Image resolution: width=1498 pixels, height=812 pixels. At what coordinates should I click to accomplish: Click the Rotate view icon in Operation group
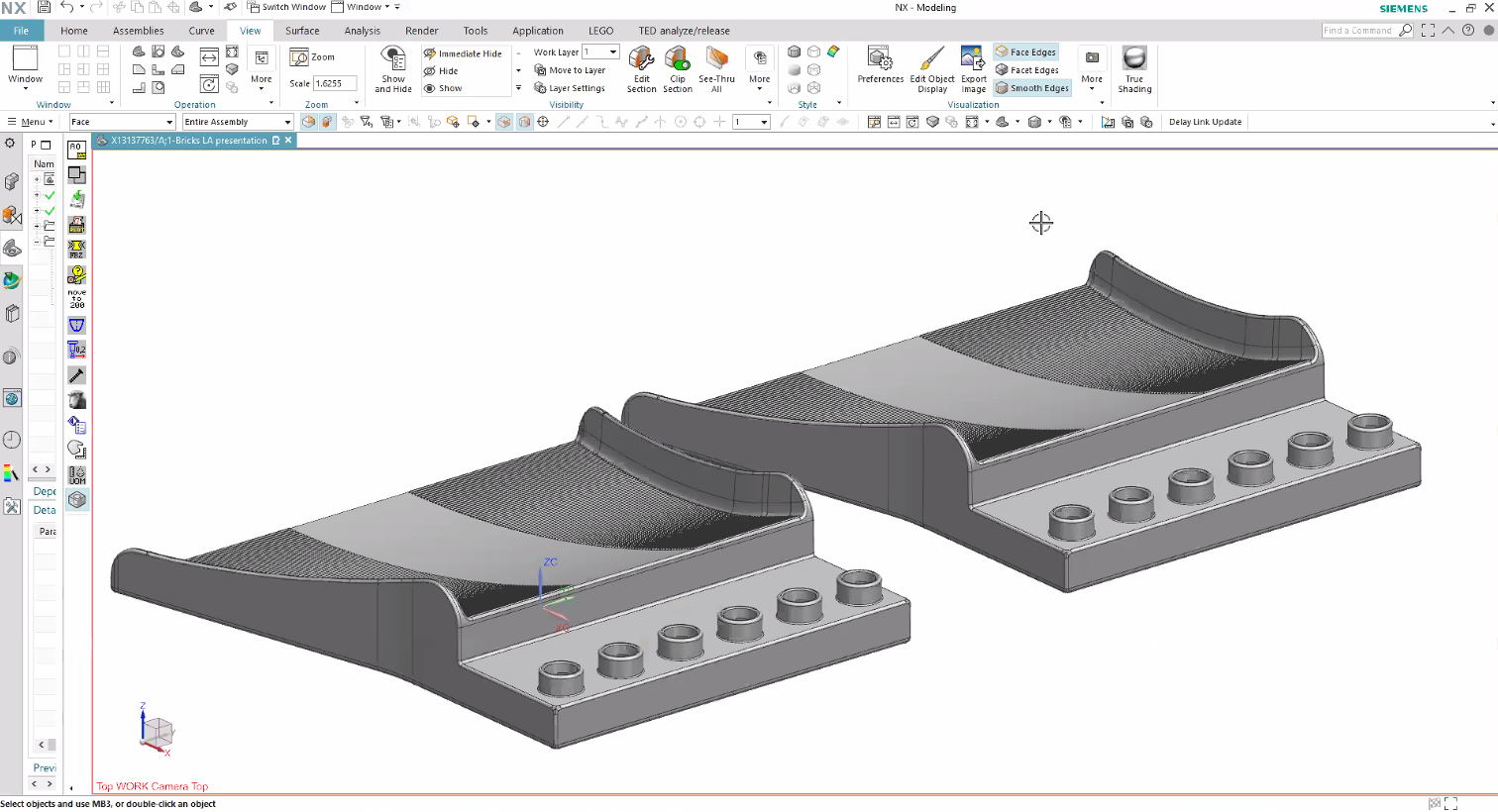click(209, 84)
